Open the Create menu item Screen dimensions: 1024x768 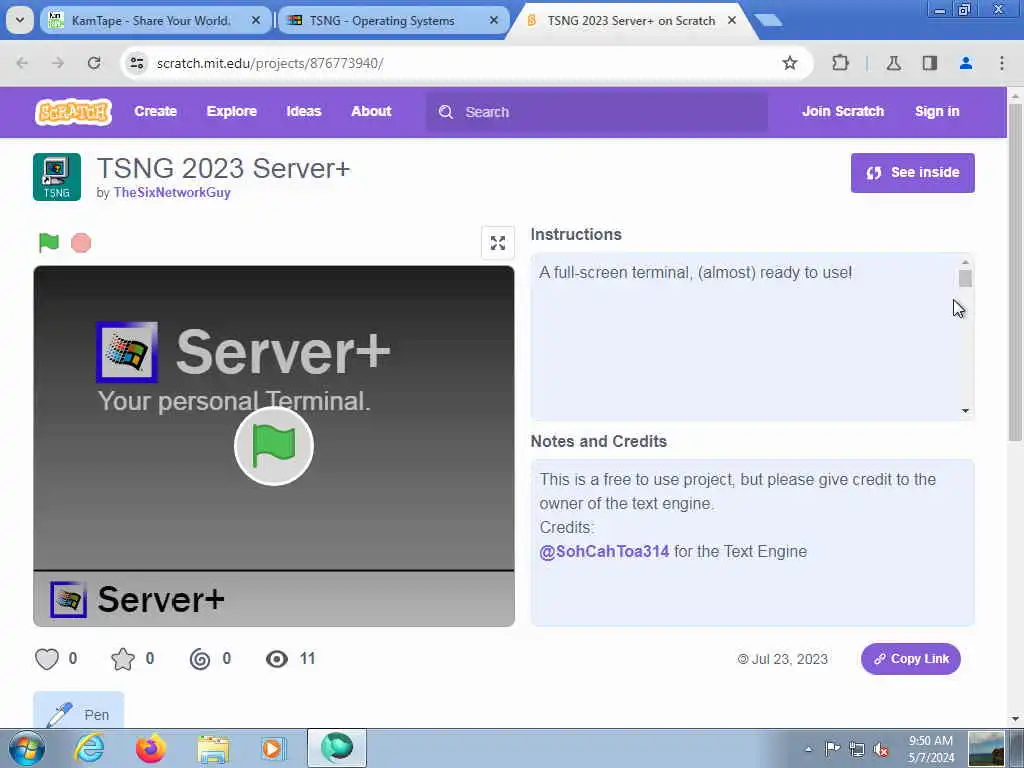[155, 112]
